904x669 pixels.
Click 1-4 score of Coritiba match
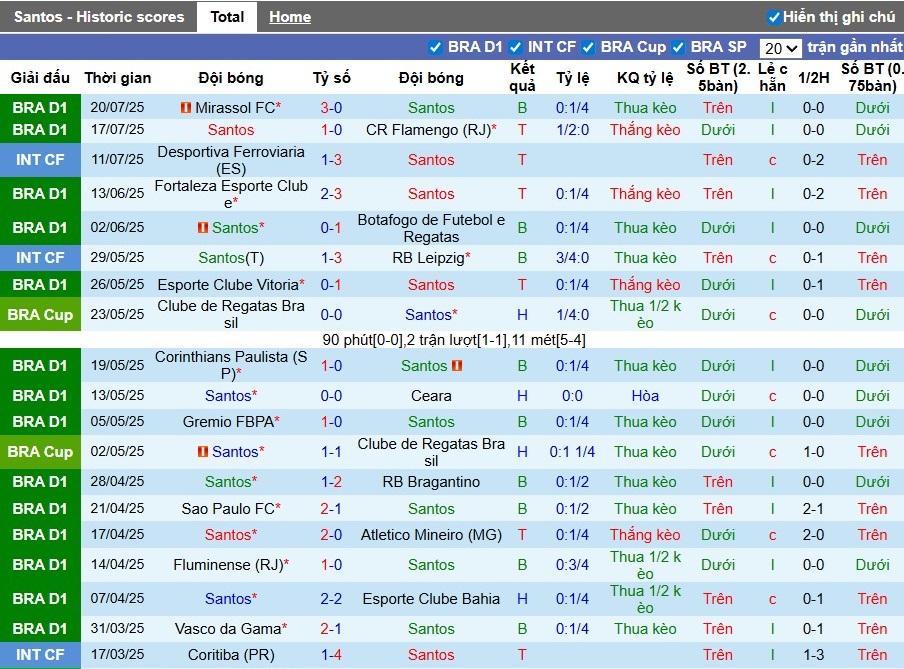332,655
